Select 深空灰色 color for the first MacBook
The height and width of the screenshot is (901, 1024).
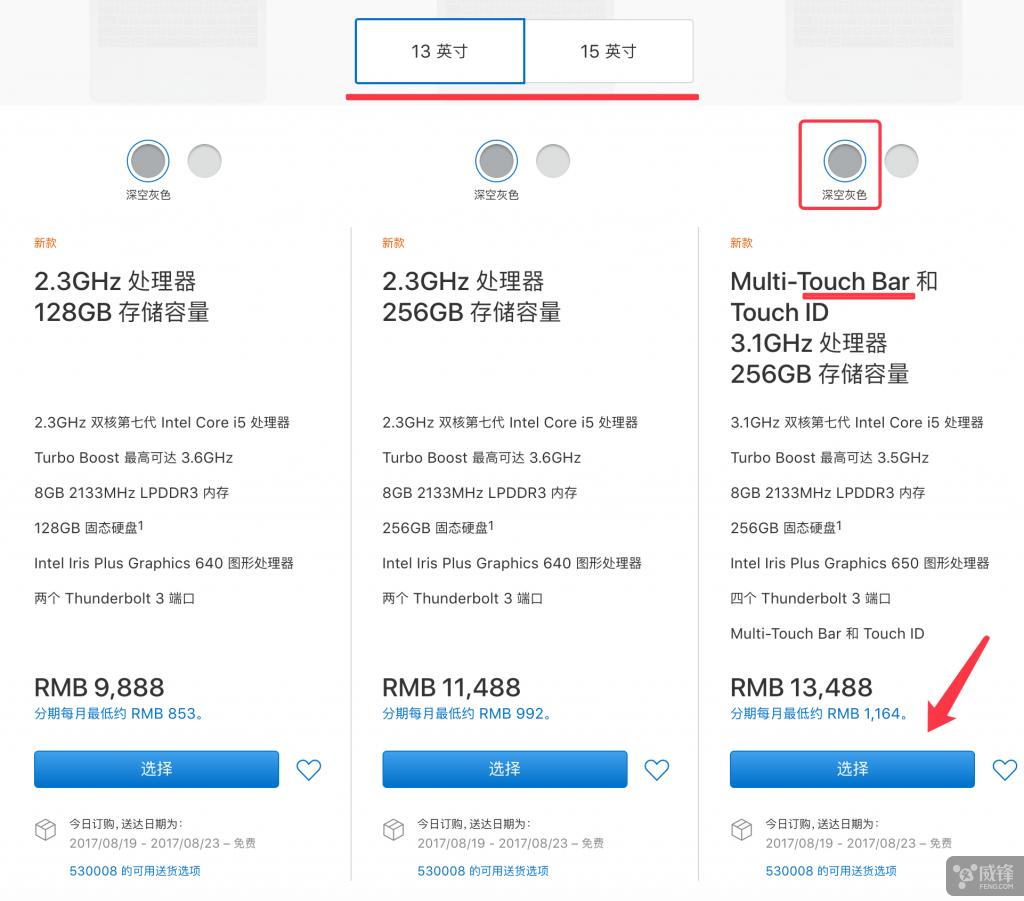coord(147,160)
